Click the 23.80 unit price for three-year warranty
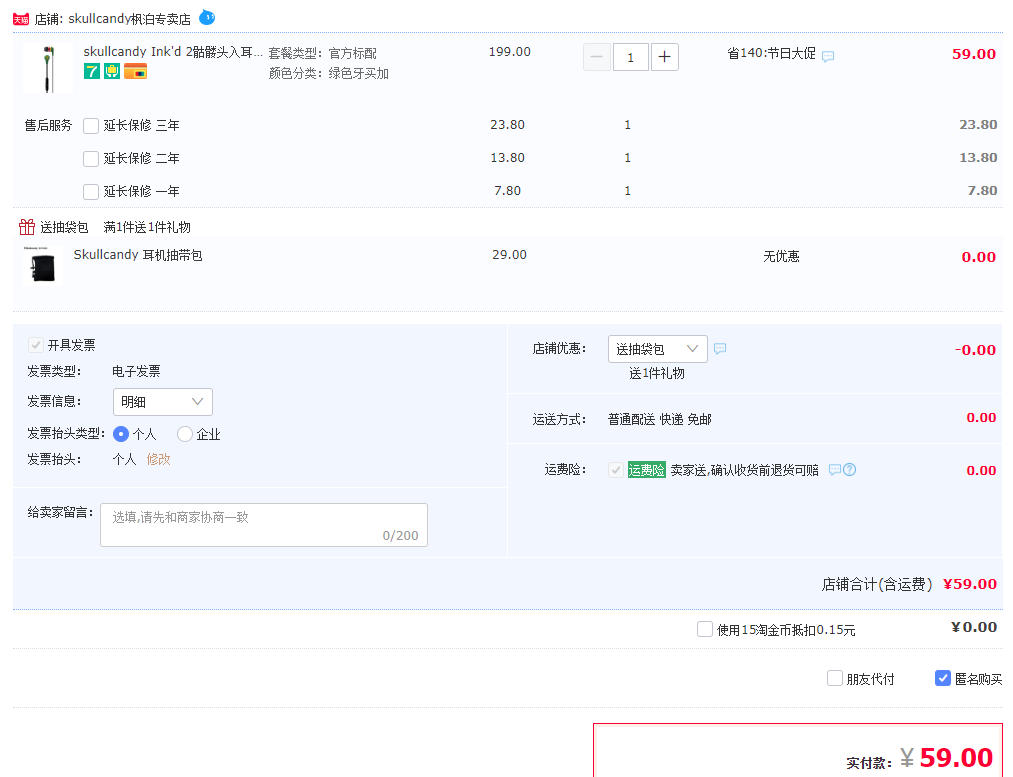The width and height of the screenshot is (1013, 777). 507,125
